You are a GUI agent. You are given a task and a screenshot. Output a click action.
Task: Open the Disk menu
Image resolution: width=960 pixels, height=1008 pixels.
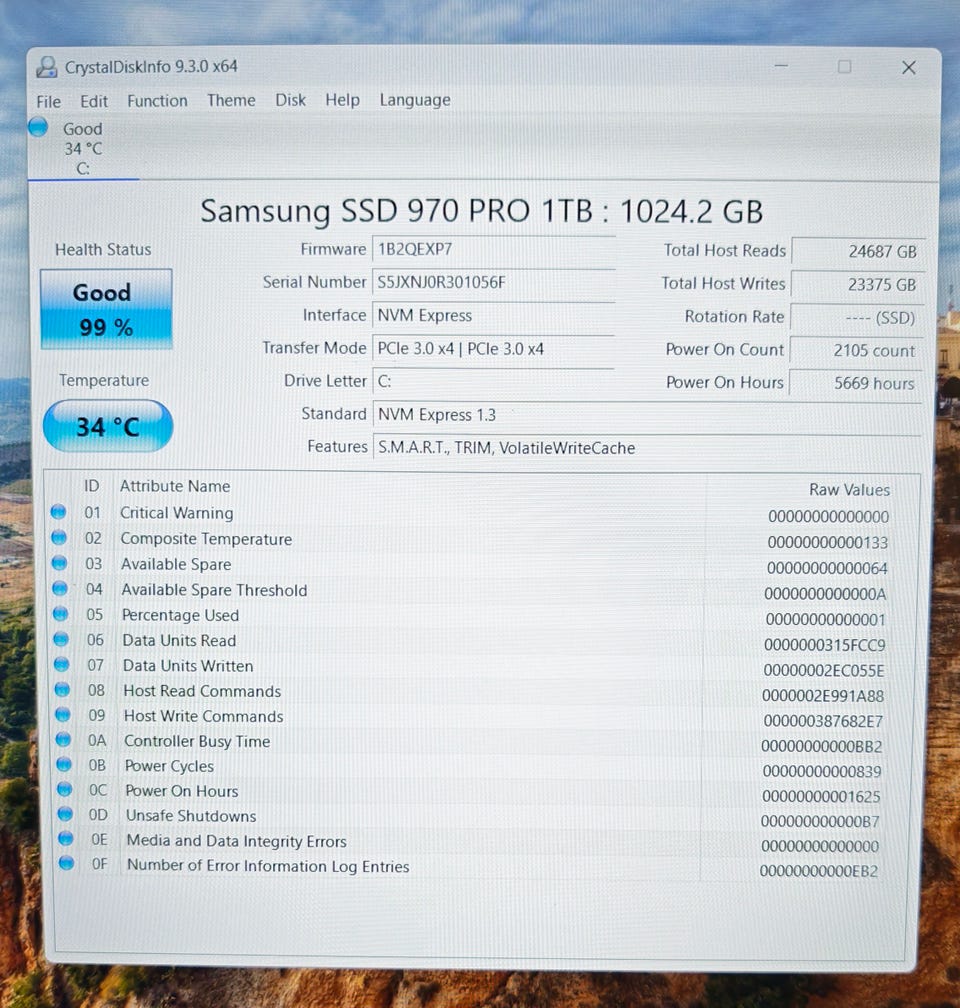[x=291, y=100]
